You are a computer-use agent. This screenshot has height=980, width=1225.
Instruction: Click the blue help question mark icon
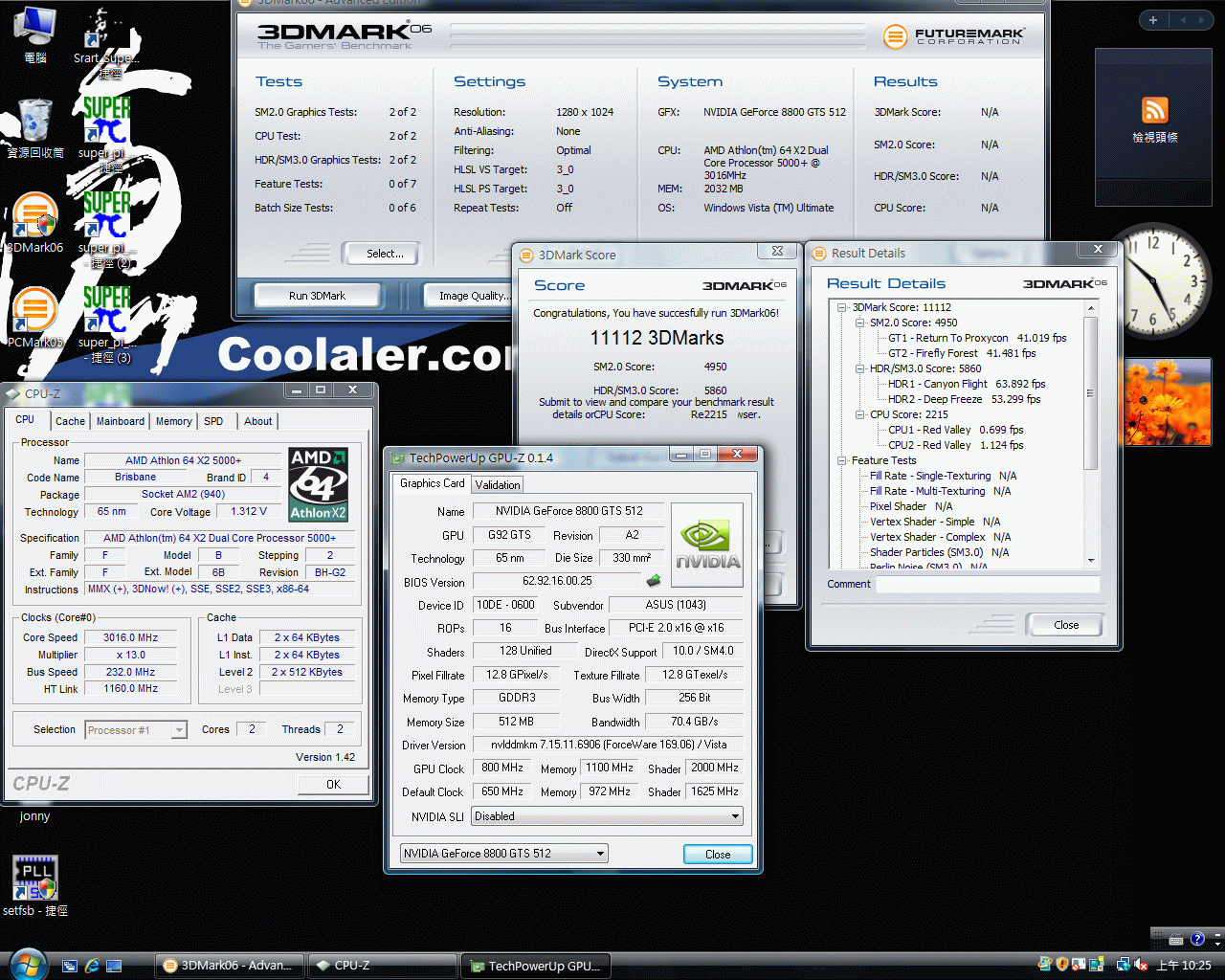tap(1196, 939)
